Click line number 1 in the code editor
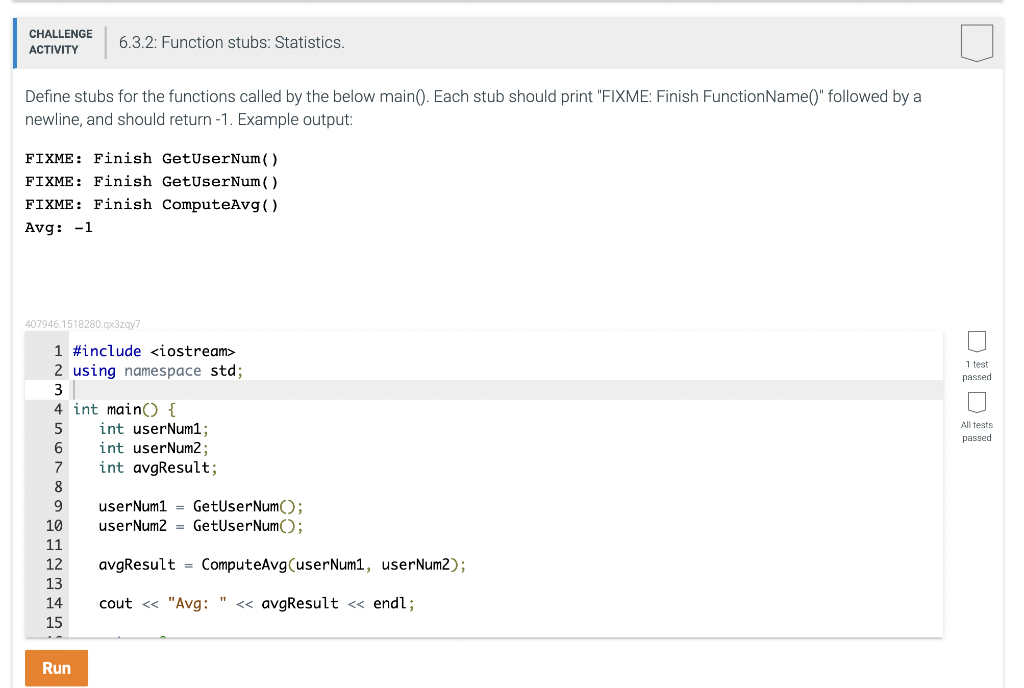The image size is (1024, 688). (x=57, y=351)
